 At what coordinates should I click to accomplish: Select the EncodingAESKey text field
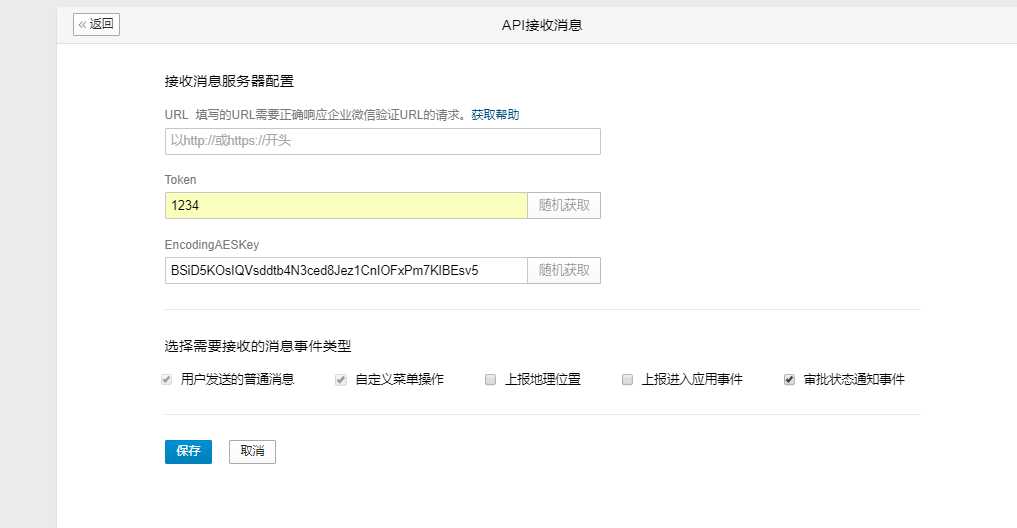(346, 270)
